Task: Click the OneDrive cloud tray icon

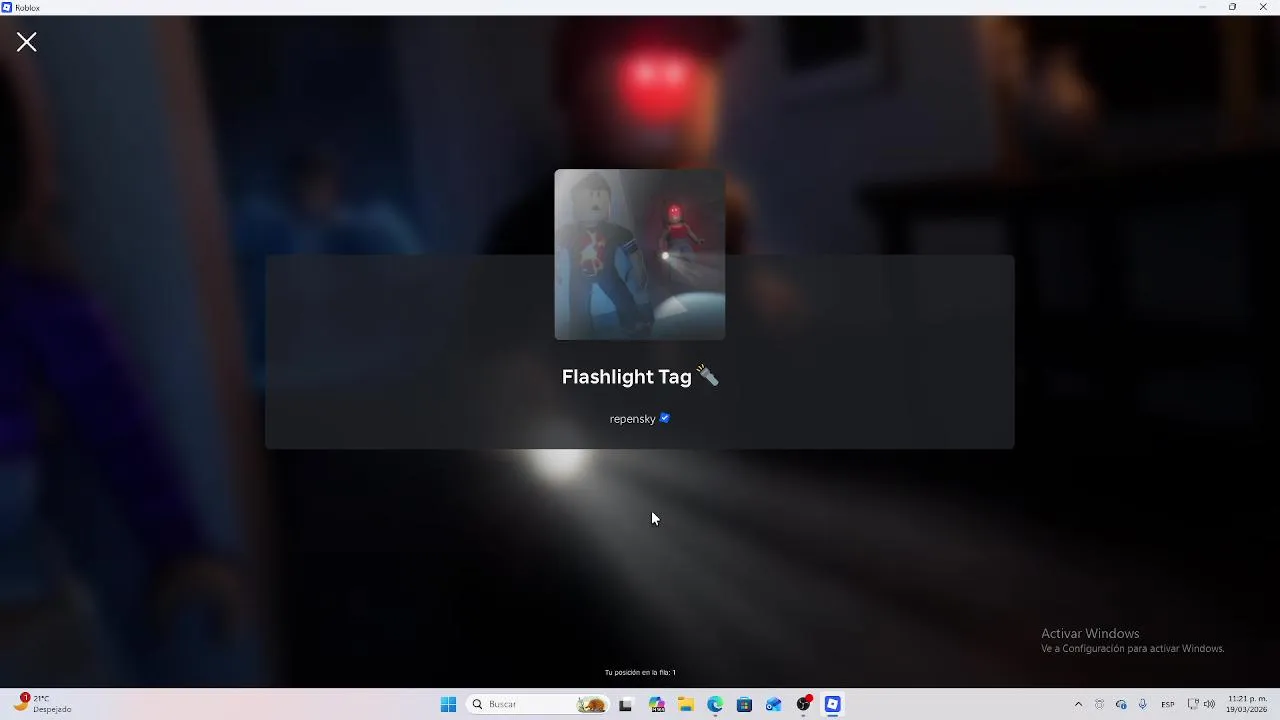Action: pos(1121,704)
